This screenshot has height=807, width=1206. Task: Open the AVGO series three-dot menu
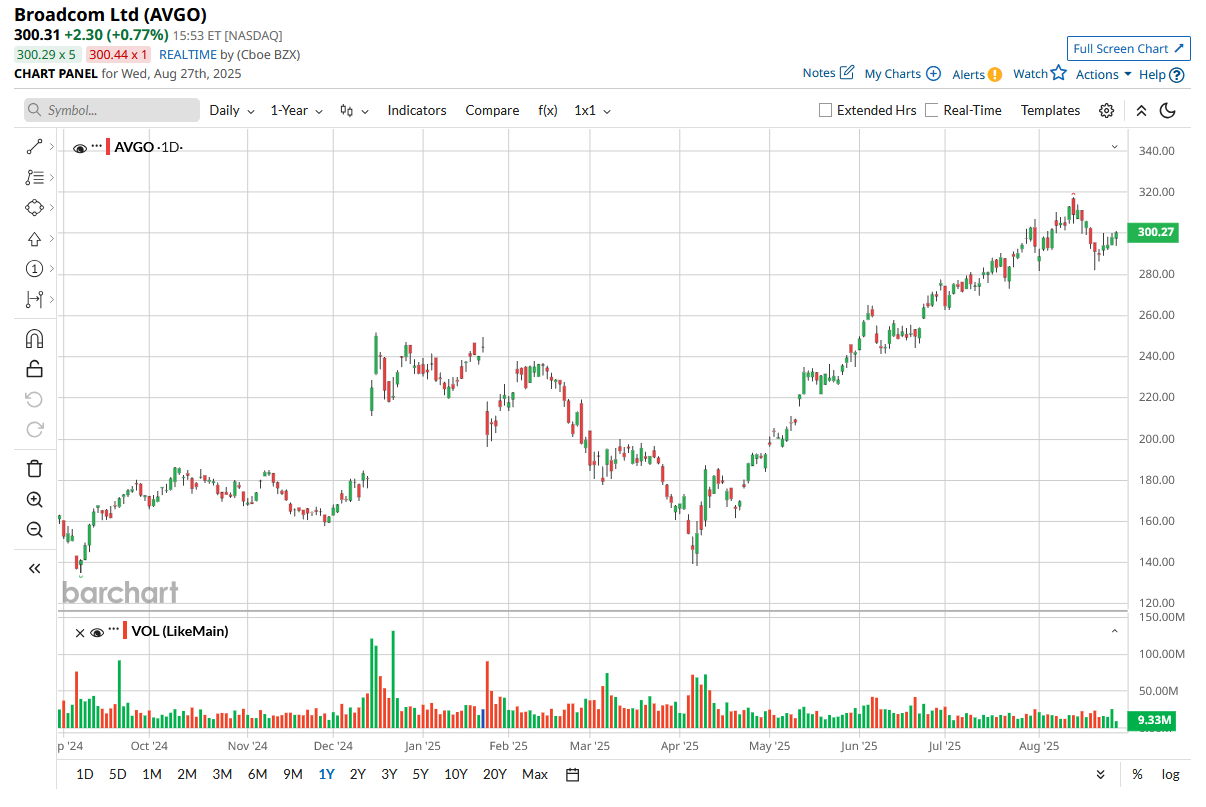tap(97, 146)
